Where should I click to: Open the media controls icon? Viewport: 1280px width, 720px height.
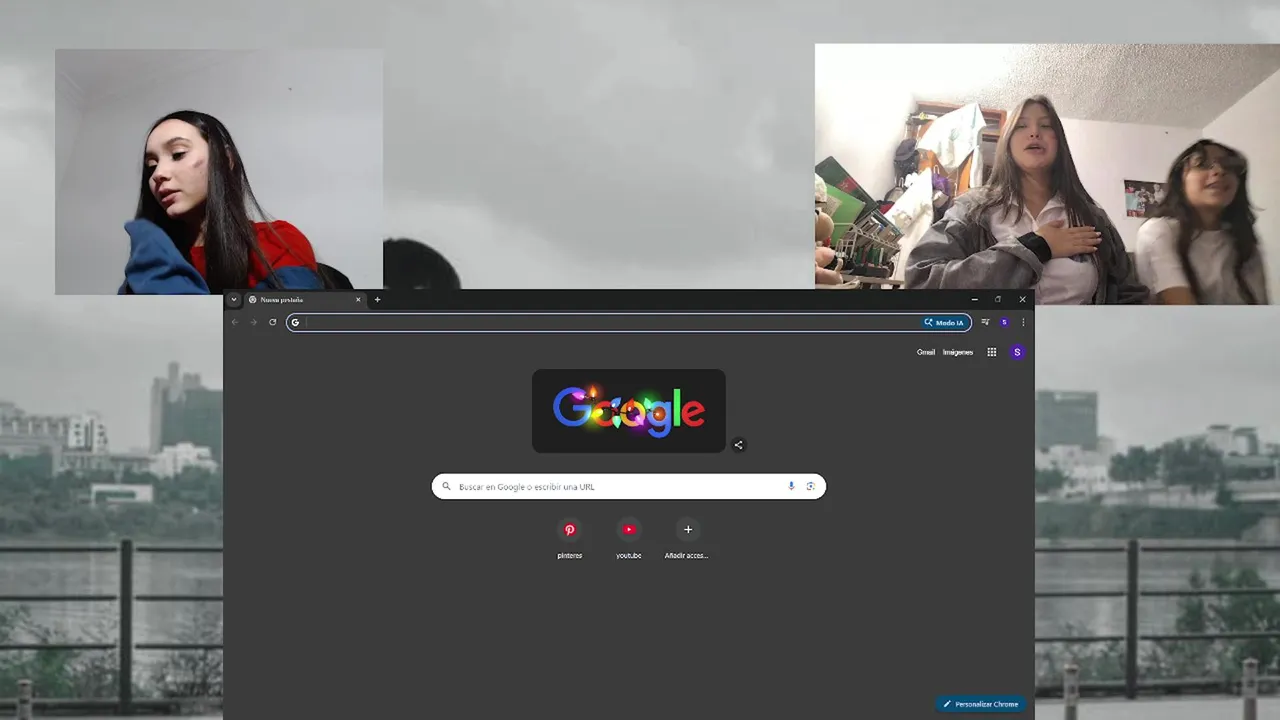(985, 322)
